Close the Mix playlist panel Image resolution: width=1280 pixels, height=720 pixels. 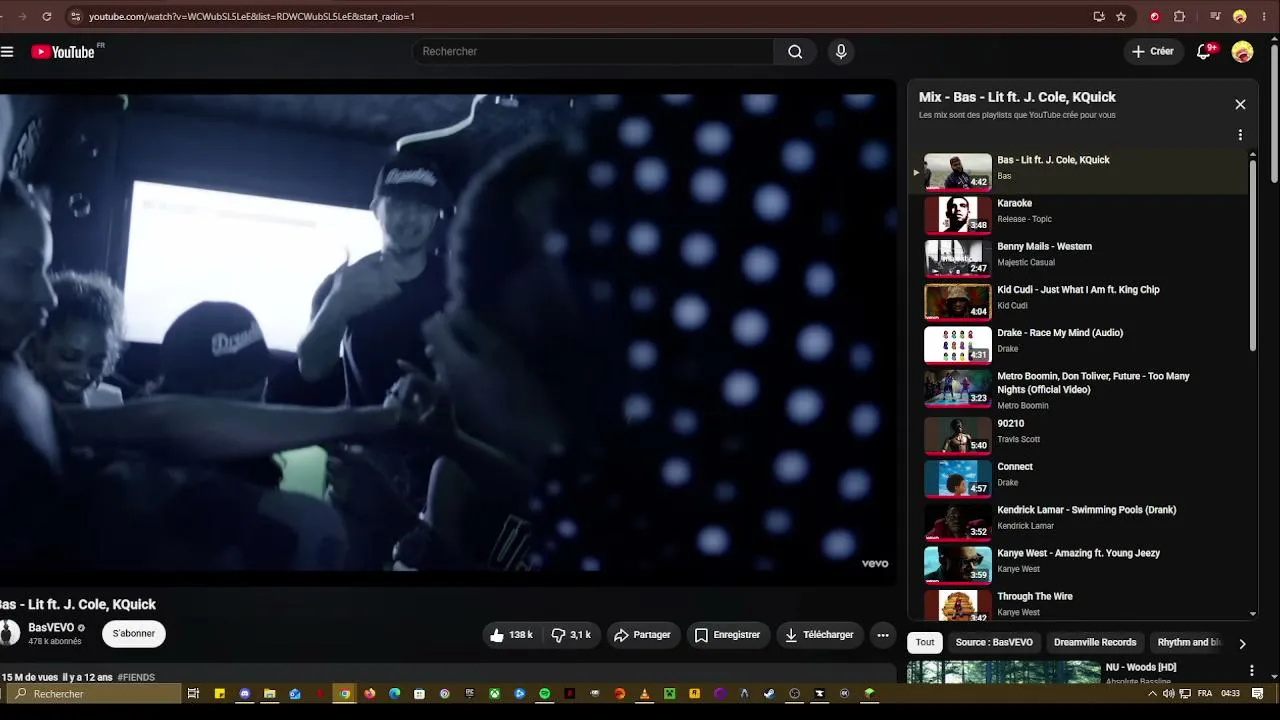[x=1240, y=104]
